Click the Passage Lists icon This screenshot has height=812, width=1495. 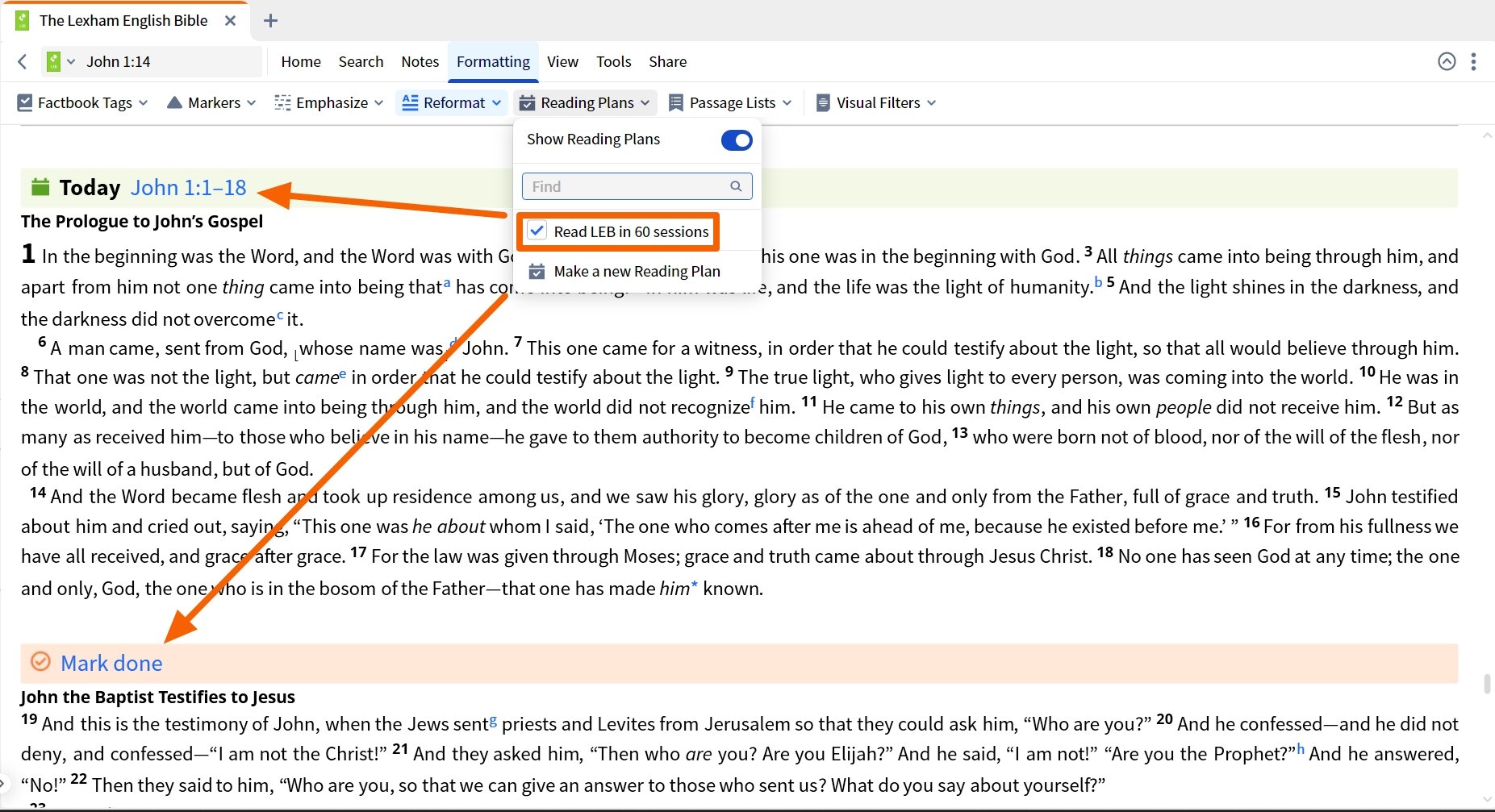point(676,102)
